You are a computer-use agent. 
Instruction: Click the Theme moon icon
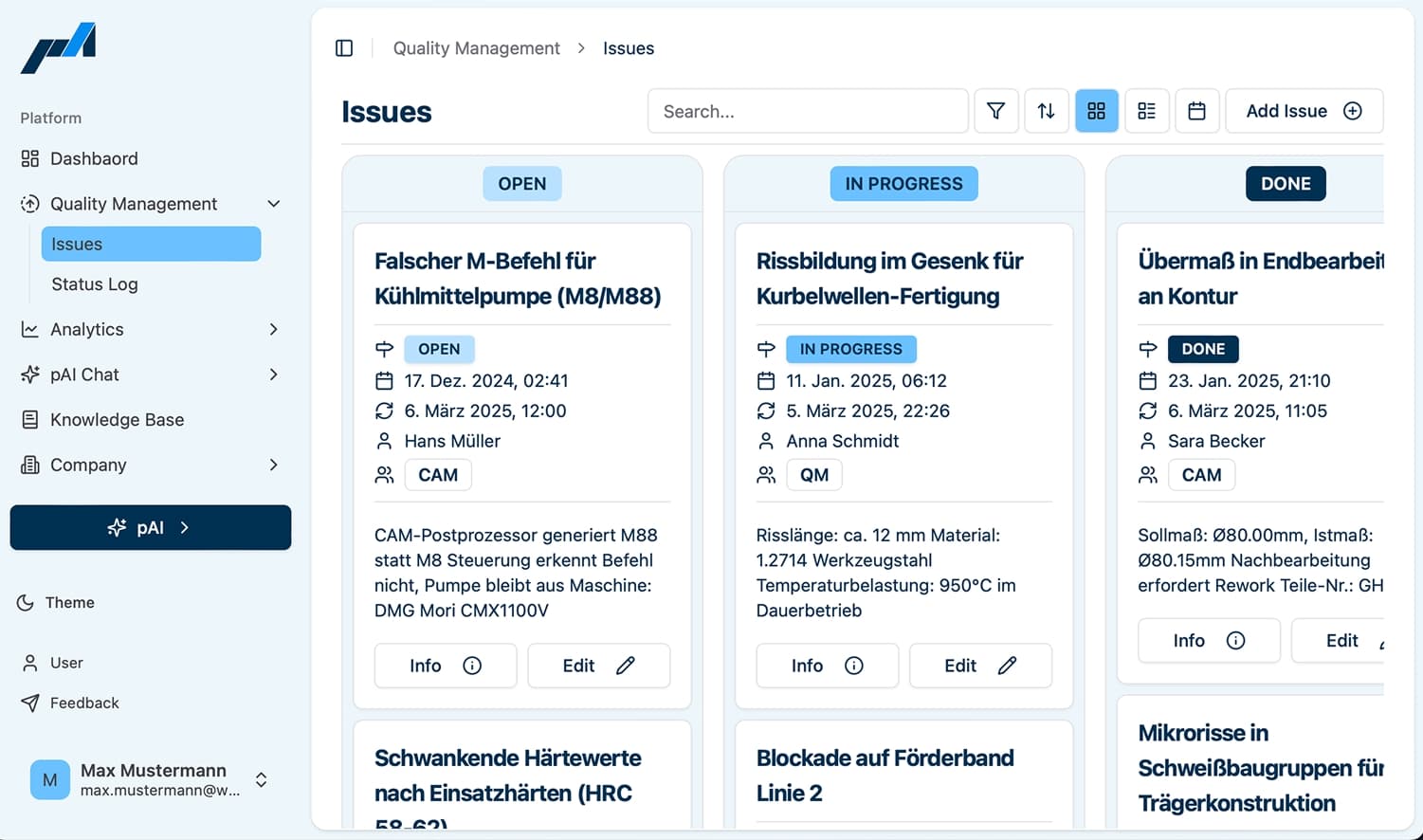tap(26, 603)
